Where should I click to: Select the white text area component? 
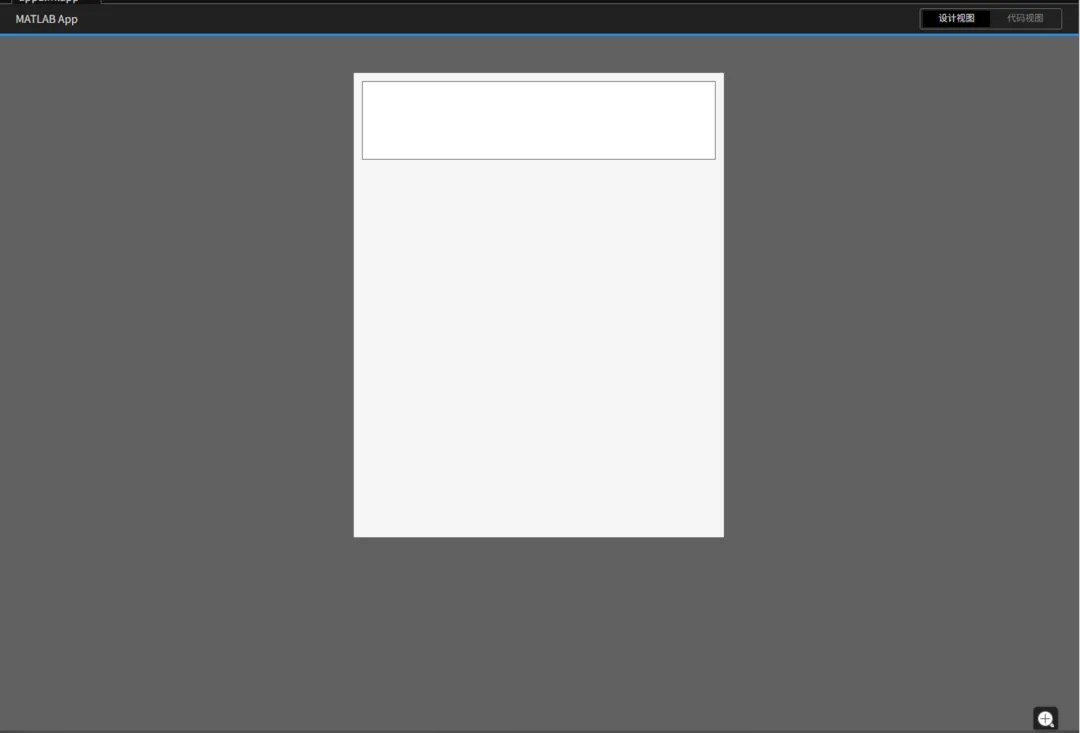click(x=539, y=121)
